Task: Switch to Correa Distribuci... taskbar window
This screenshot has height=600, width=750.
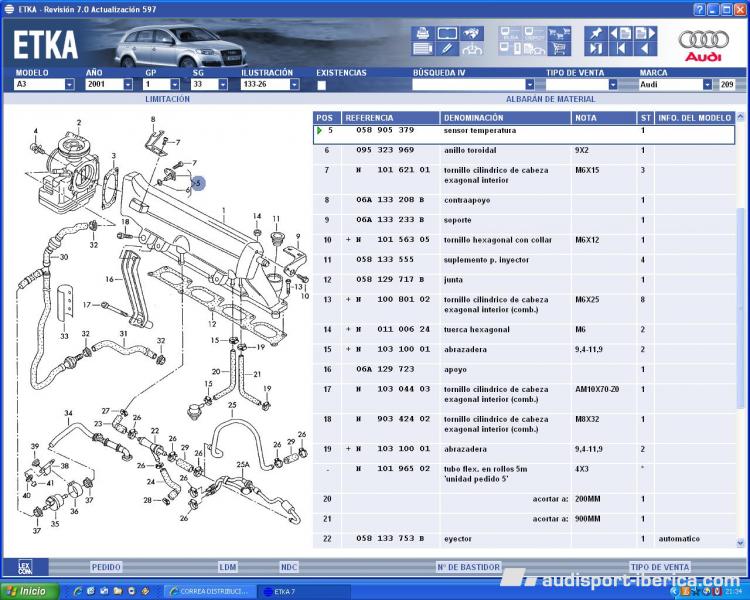Action: point(210,591)
